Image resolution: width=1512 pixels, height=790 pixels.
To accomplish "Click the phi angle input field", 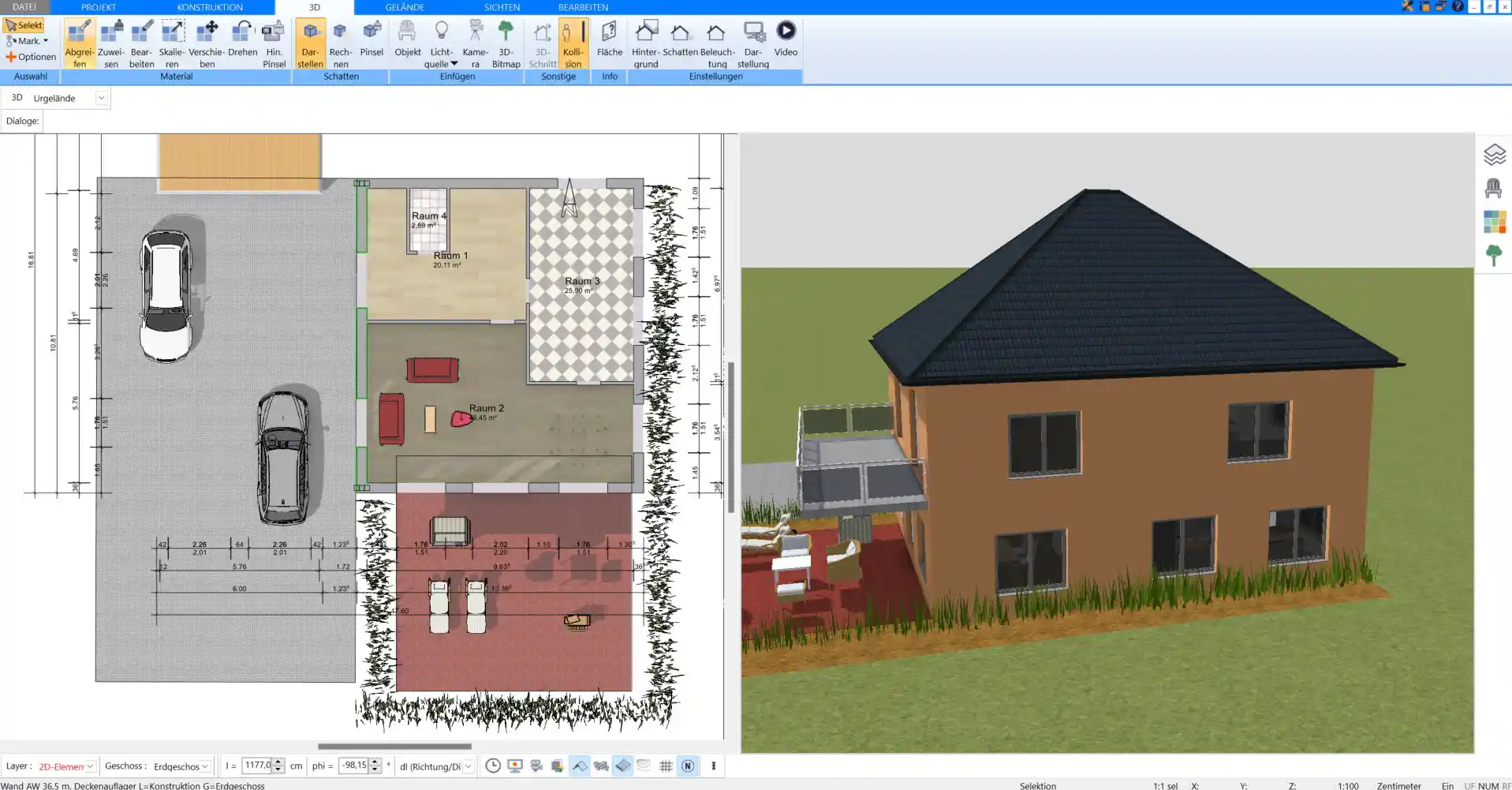I will click(x=353, y=766).
